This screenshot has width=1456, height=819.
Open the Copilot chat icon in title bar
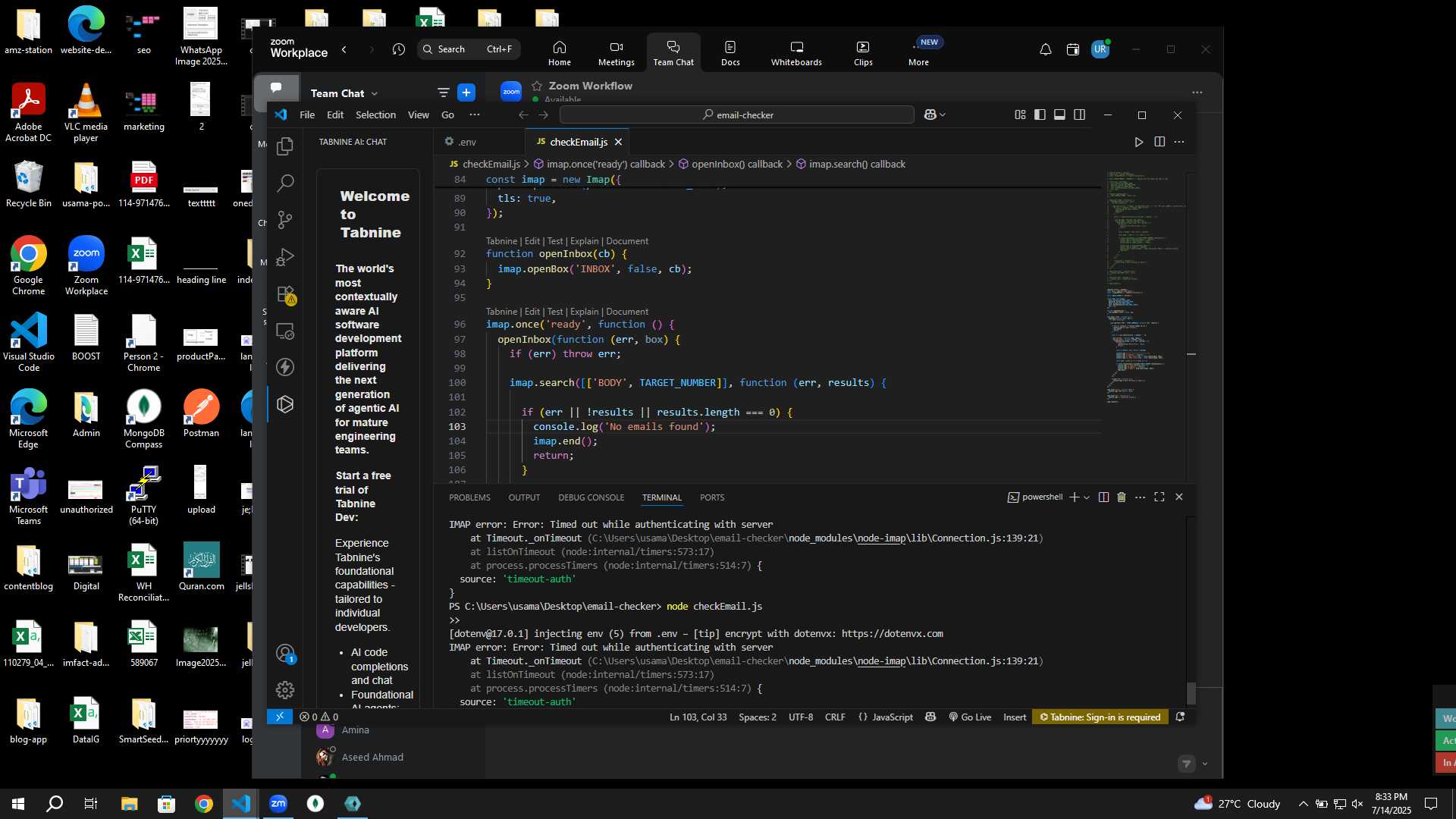coord(930,115)
